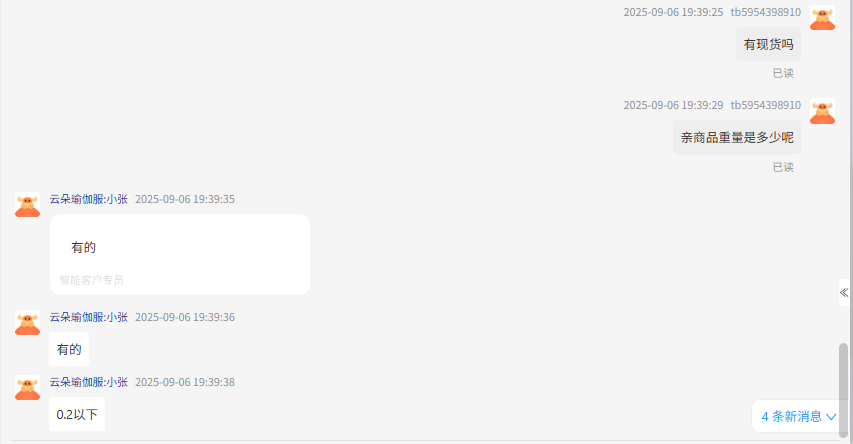
Task: Click the buyer avatar beside 有现货吗 message
Action: pos(822,18)
